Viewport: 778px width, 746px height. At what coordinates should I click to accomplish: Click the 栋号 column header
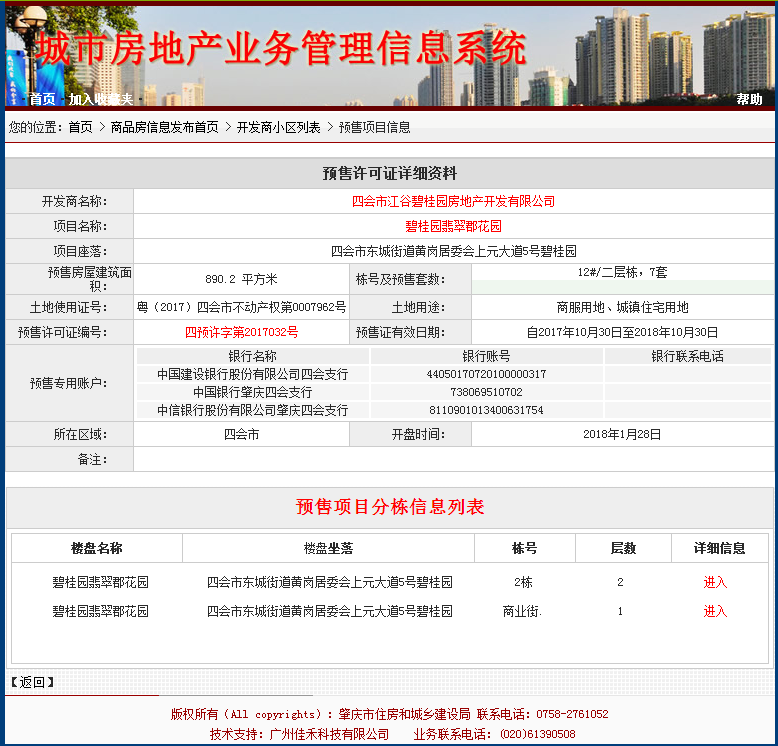(524, 548)
